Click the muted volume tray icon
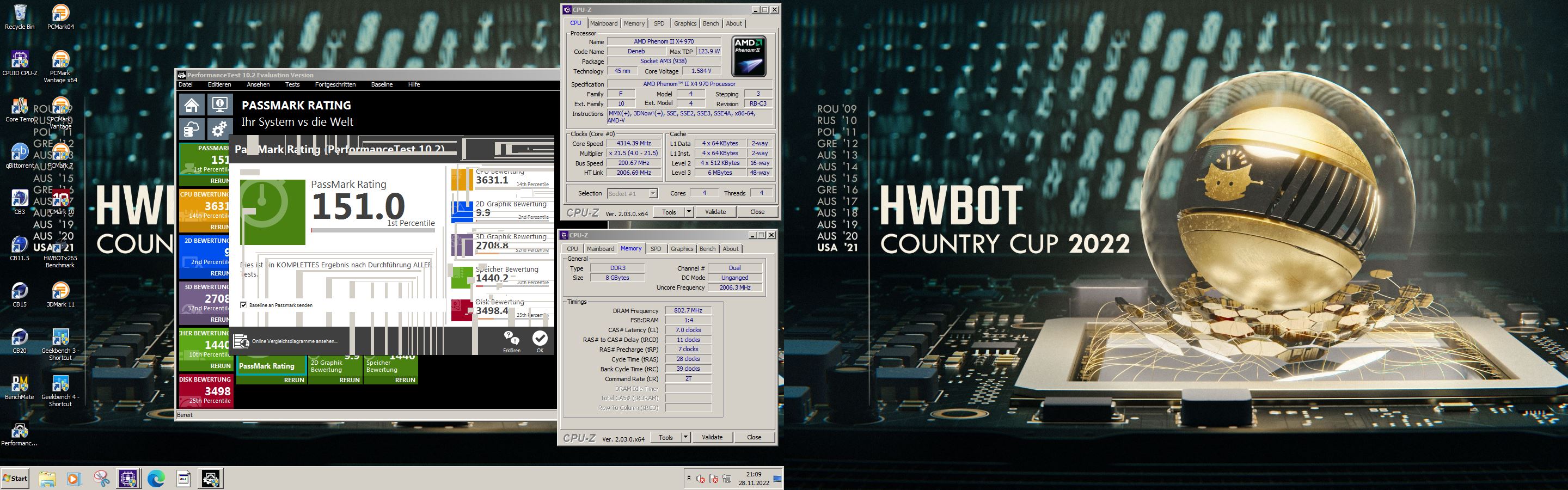1568x490 pixels. [700, 479]
